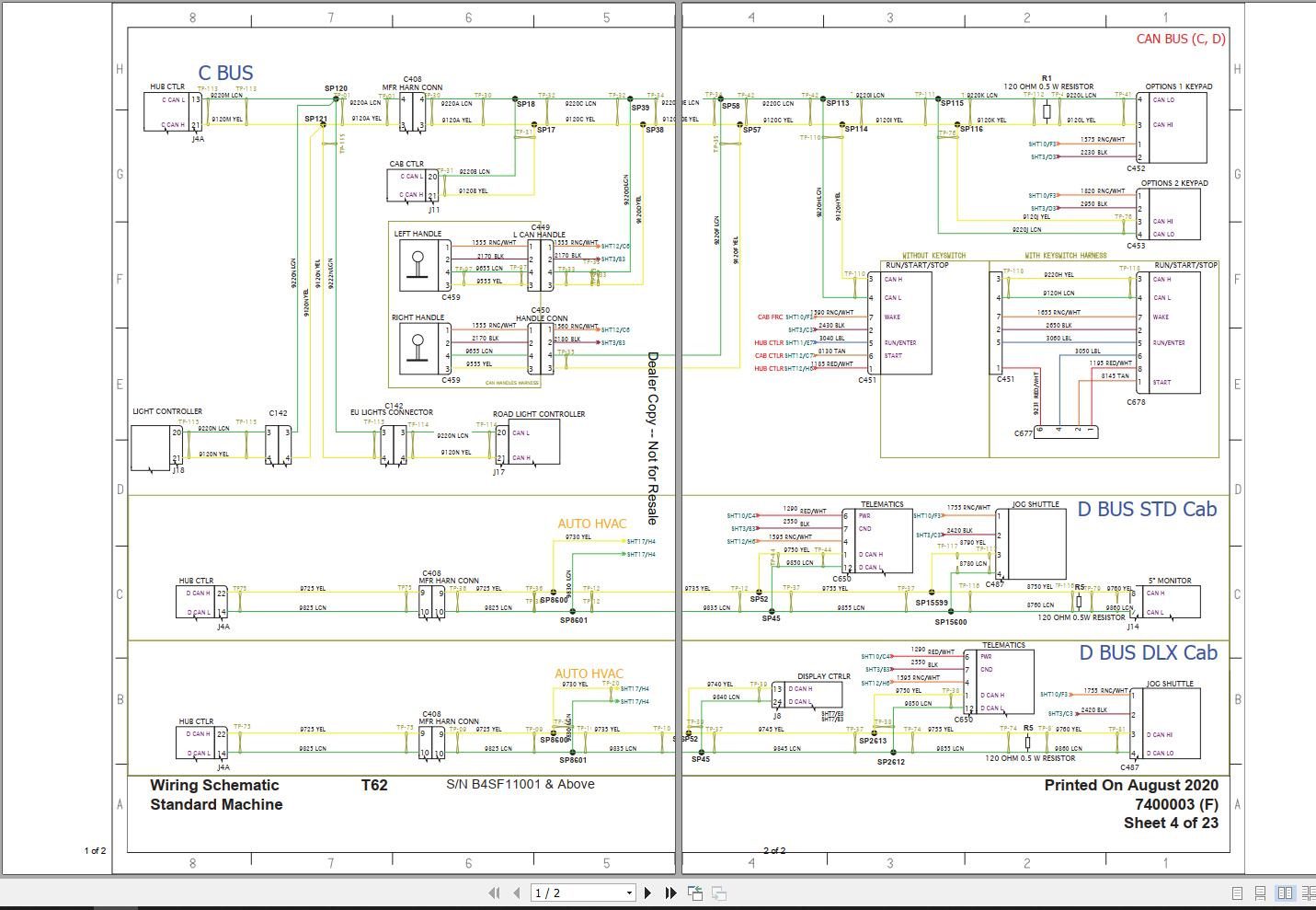Advance to the next page

pos(648,893)
